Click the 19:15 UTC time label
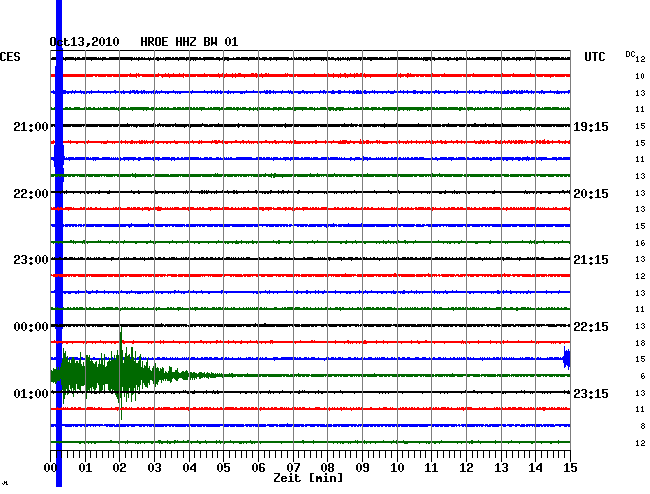Viewport: 650px width, 494px height. tap(591, 126)
